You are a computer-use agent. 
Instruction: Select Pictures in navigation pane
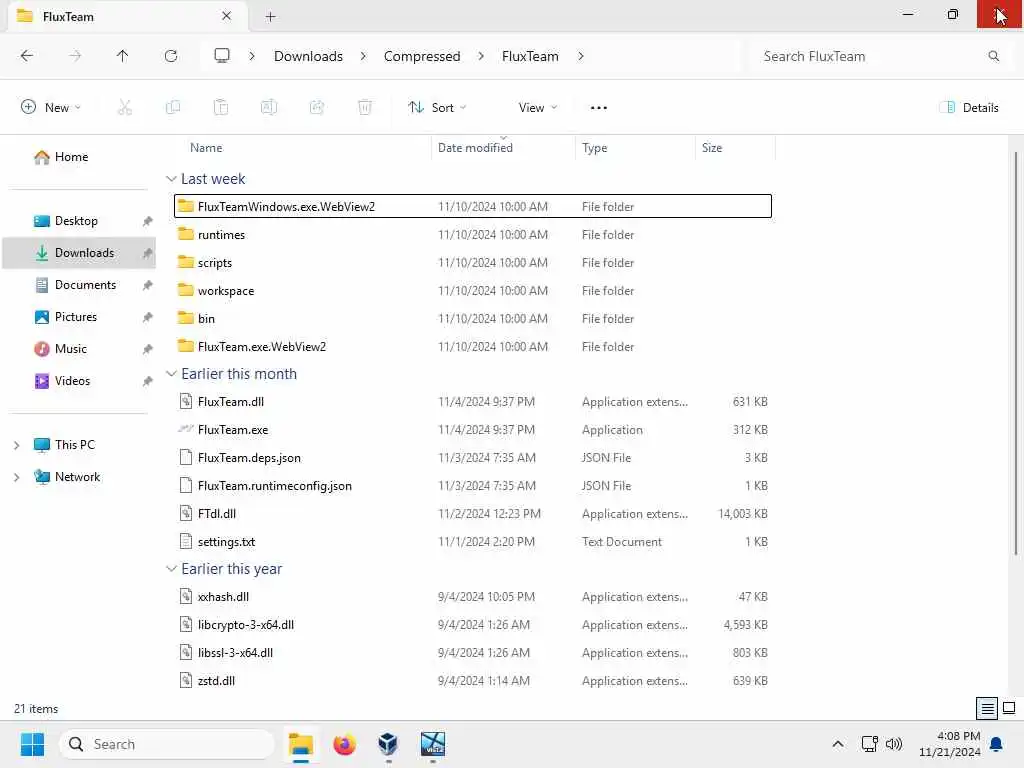(80, 317)
